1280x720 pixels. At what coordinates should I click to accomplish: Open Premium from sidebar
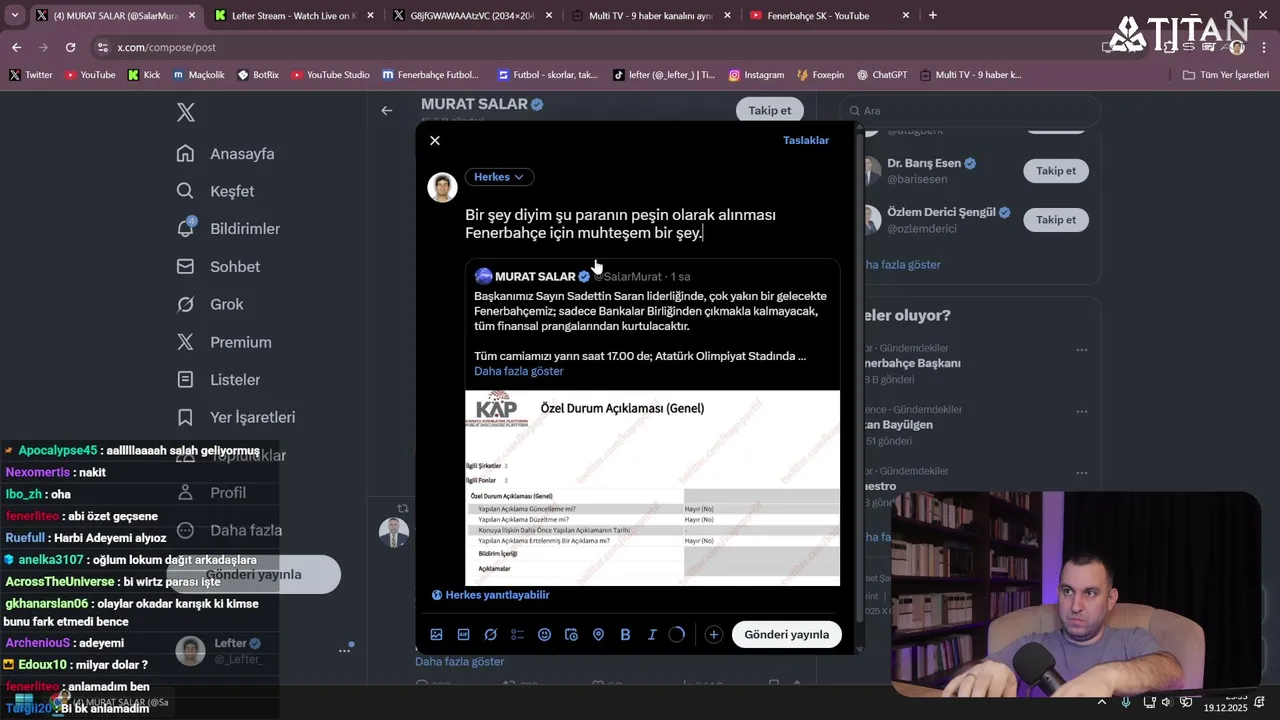pyautogui.click(x=224, y=342)
